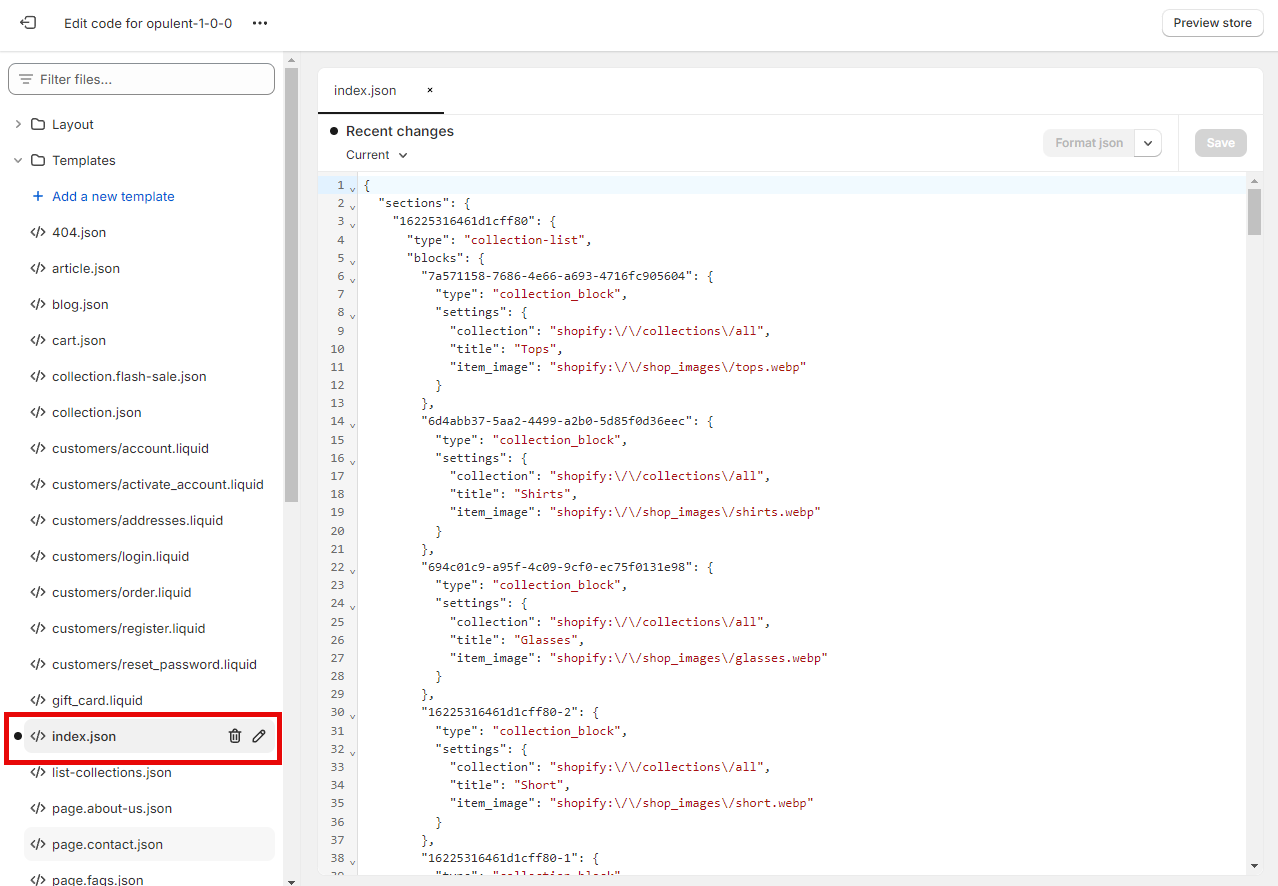1278x886 pixels.
Task: Rename index.json with the pencil icon
Action: (x=259, y=736)
